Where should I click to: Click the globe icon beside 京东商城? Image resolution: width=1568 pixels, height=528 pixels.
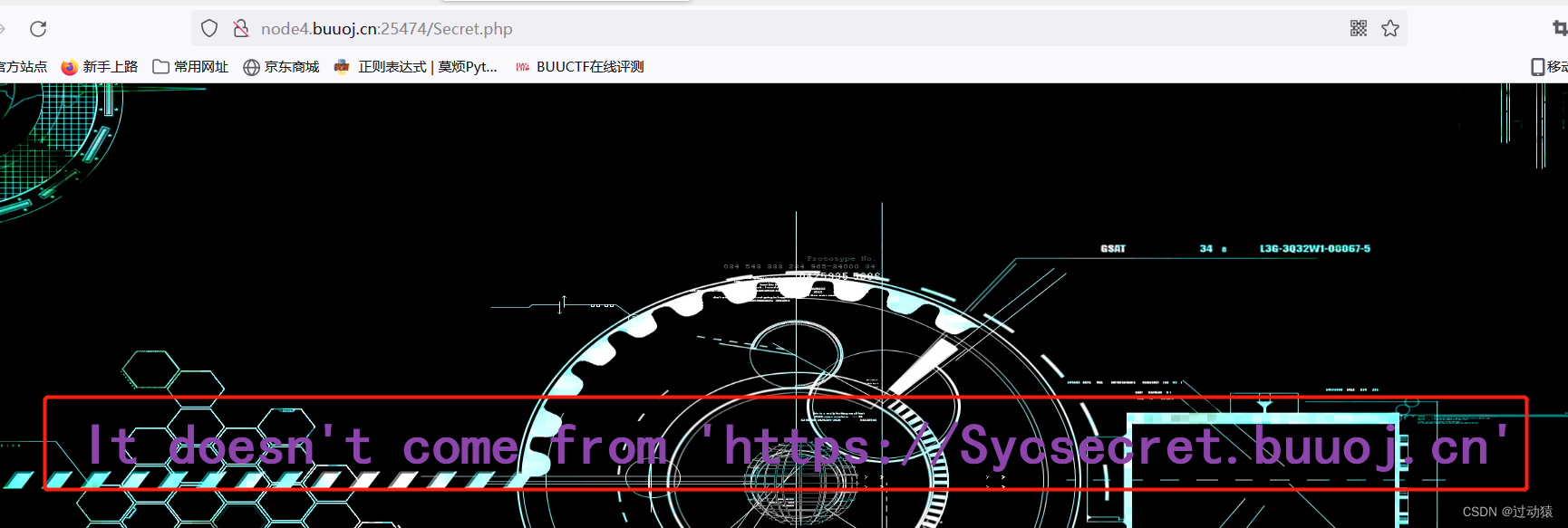click(x=251, y=67)
